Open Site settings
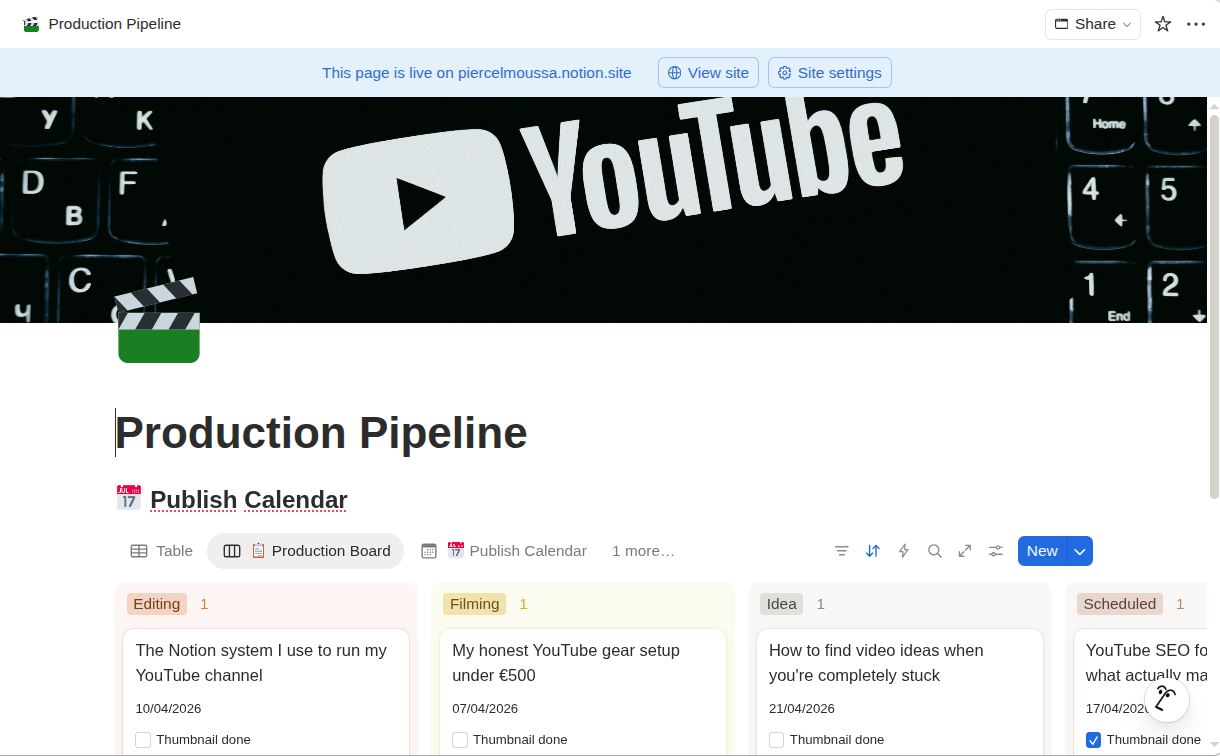 [x=829, y=73]
